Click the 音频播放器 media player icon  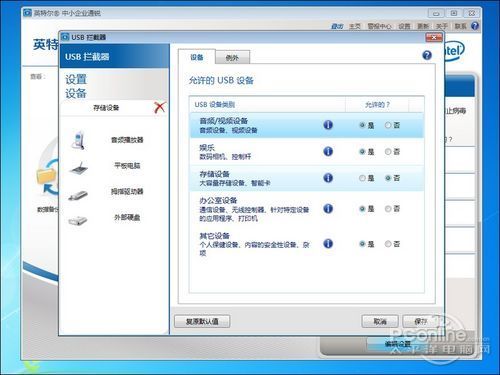pyautogui.click(x=79, y=140)
